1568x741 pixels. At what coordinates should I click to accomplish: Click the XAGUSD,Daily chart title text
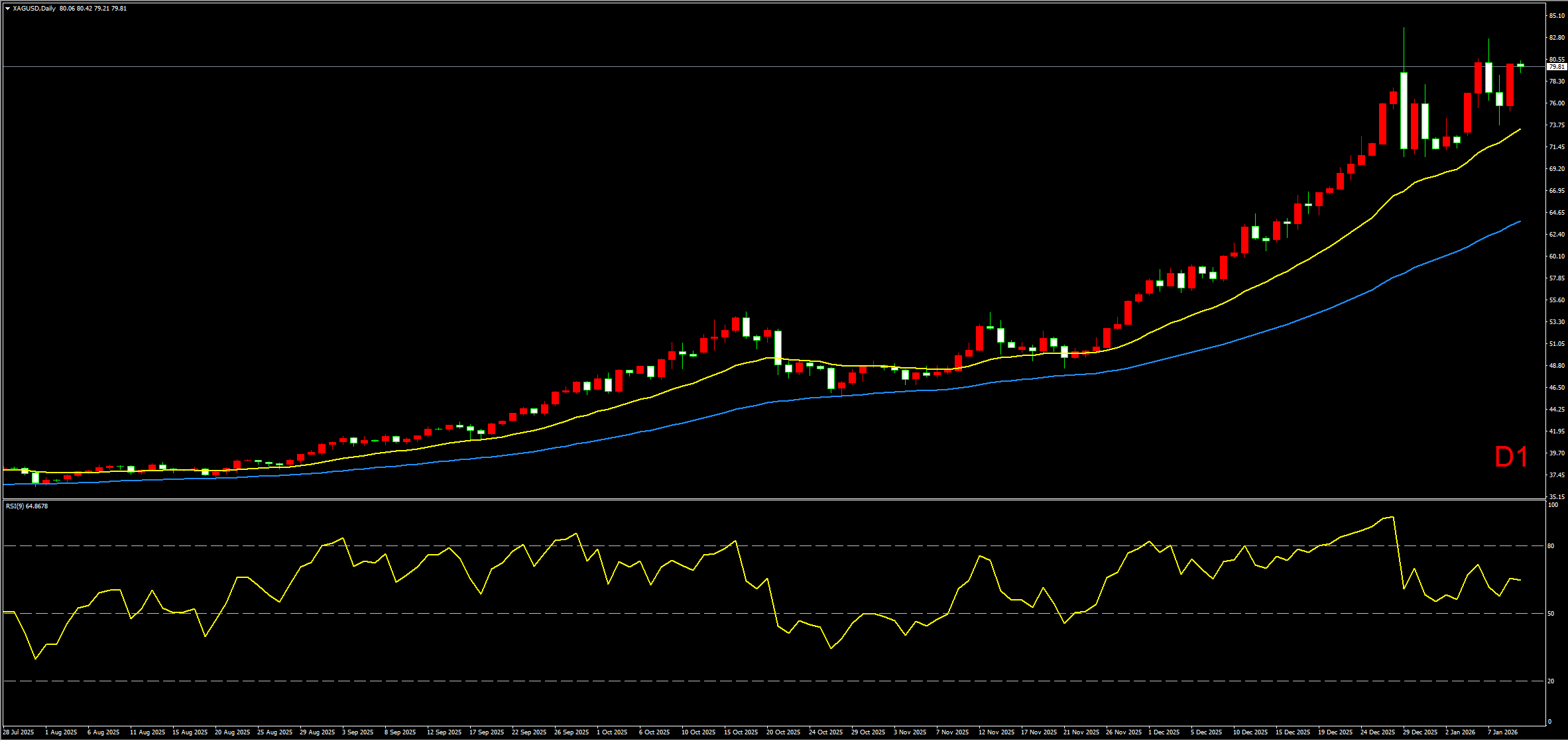34,9
